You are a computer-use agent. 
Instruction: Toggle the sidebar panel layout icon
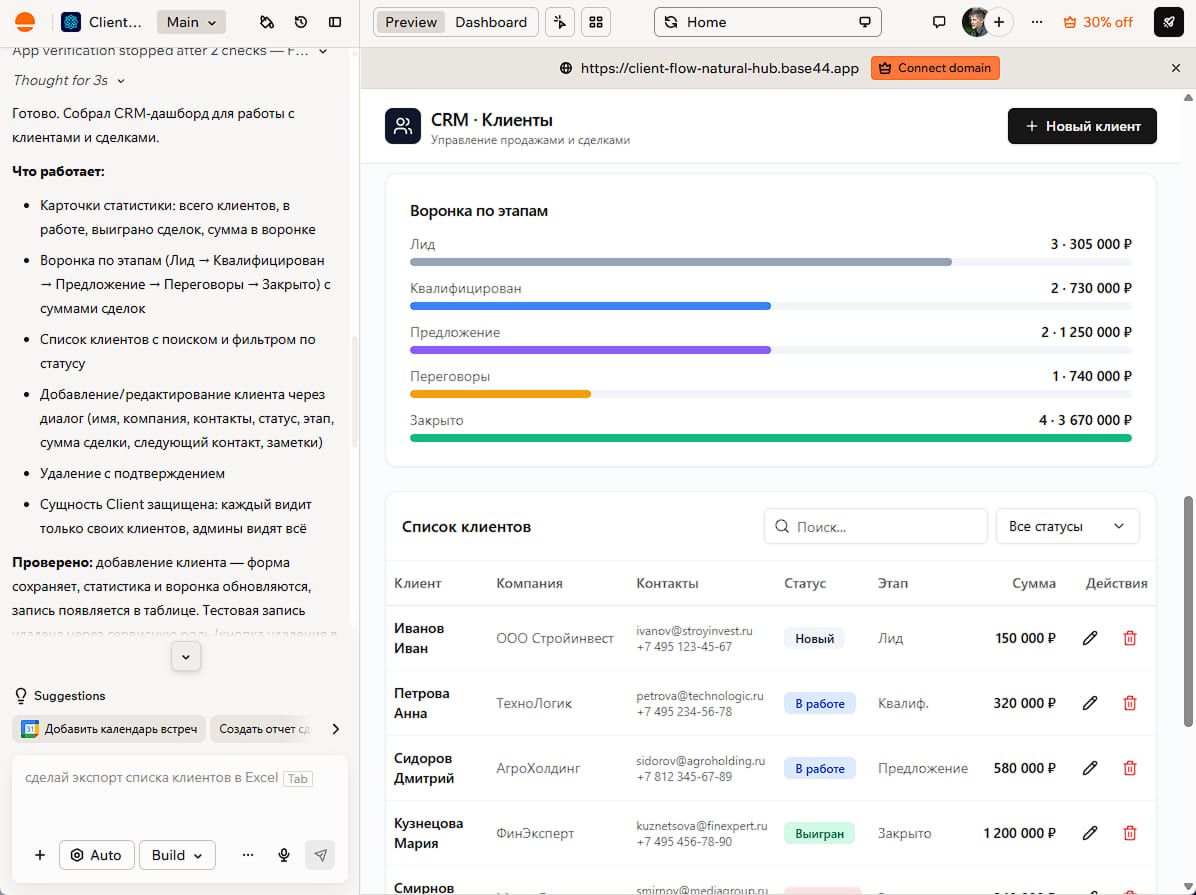[335, 22]
